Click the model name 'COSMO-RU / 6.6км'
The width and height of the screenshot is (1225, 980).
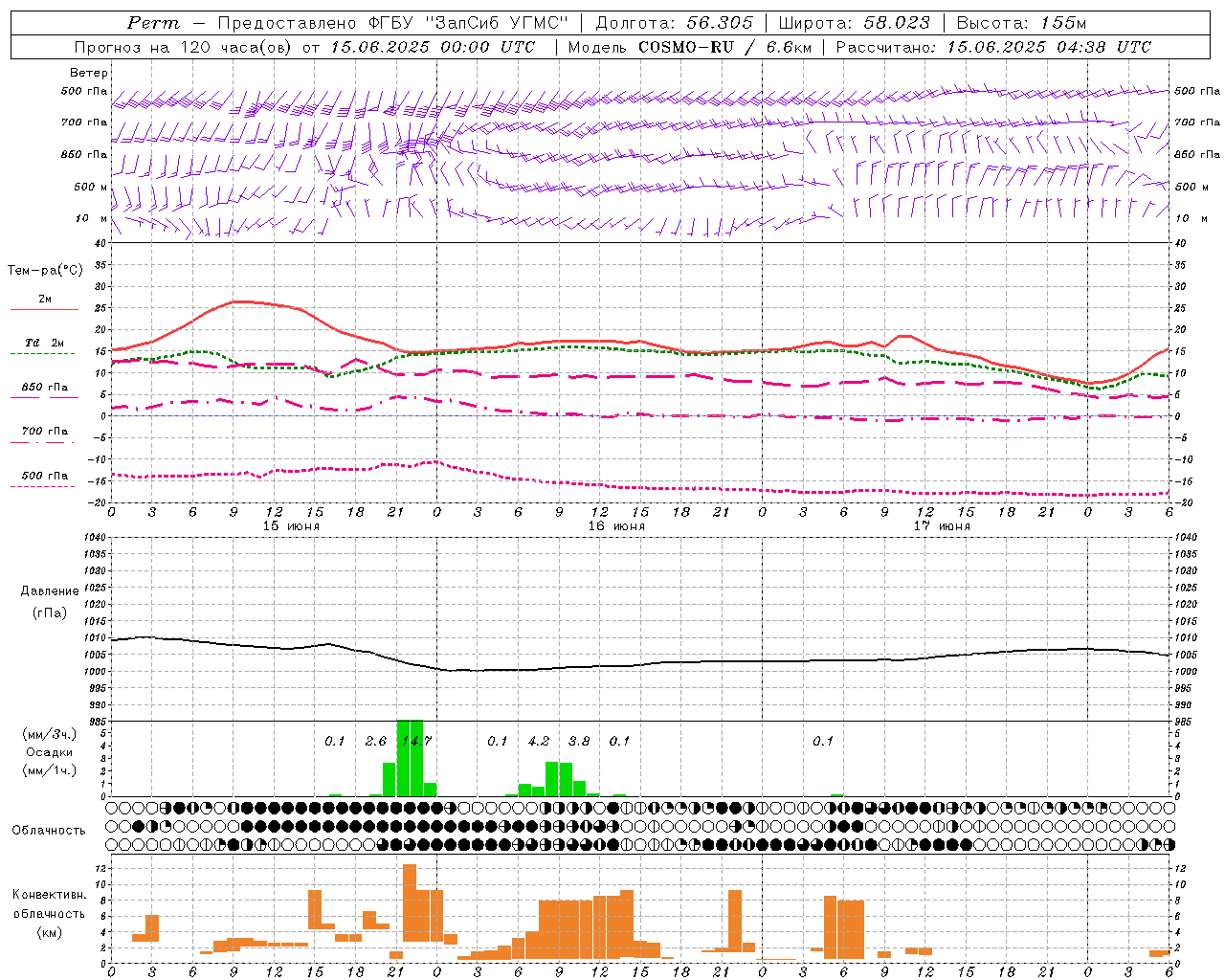[725, 47]
